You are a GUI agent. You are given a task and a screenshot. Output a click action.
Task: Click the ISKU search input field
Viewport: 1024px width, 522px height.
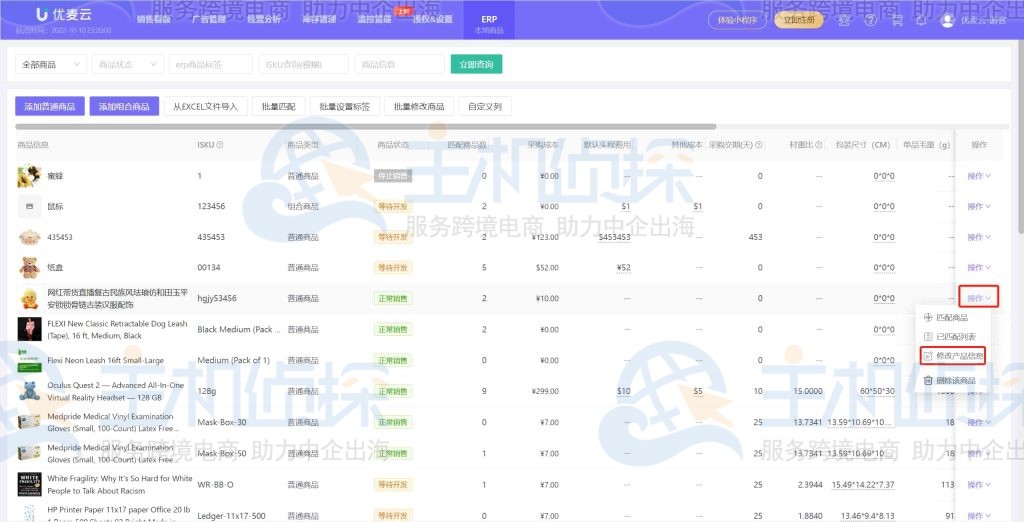(303, 64)
